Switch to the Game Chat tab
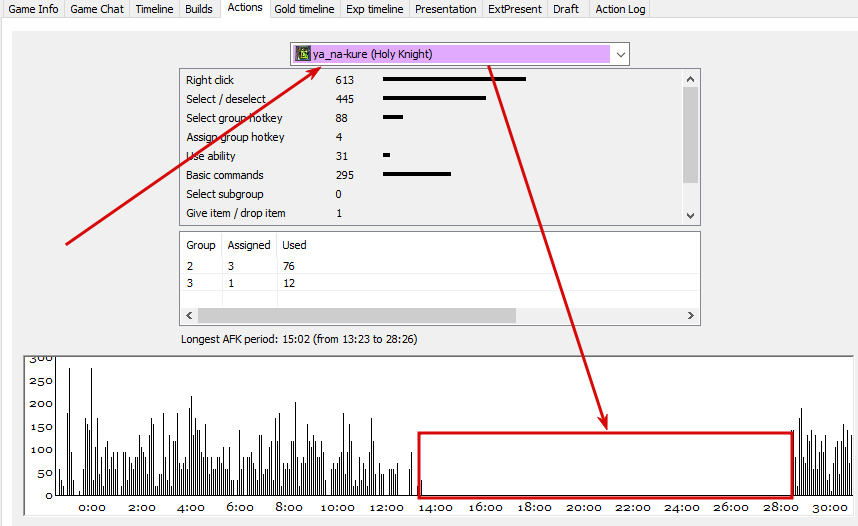The image size is (858, 526). pos(97,9)
